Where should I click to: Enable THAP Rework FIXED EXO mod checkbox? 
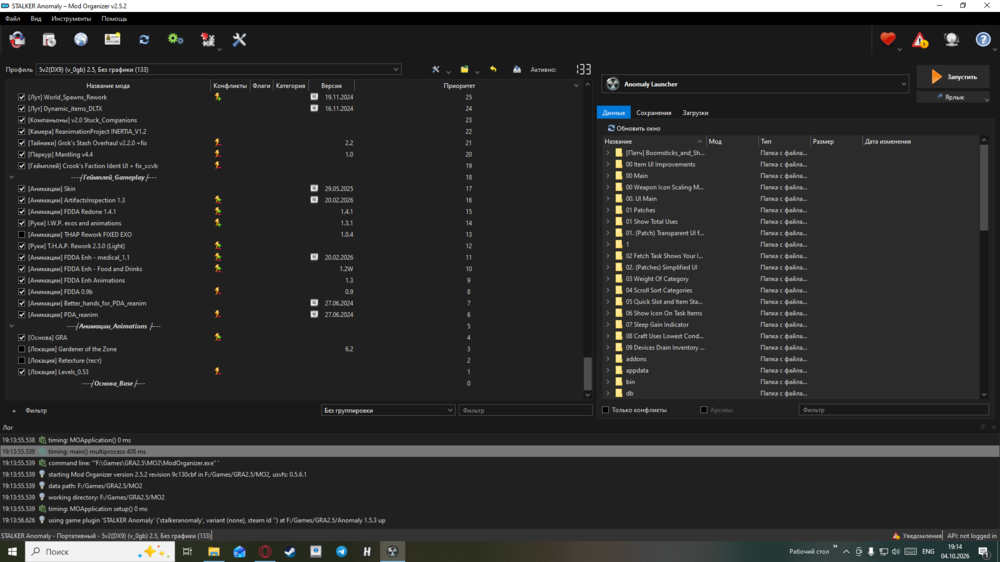(22, 235)
